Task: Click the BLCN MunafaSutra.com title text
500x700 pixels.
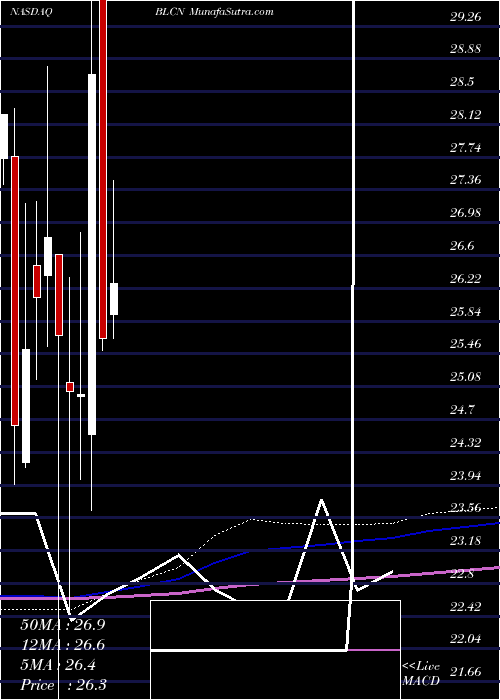Action: 214,12
